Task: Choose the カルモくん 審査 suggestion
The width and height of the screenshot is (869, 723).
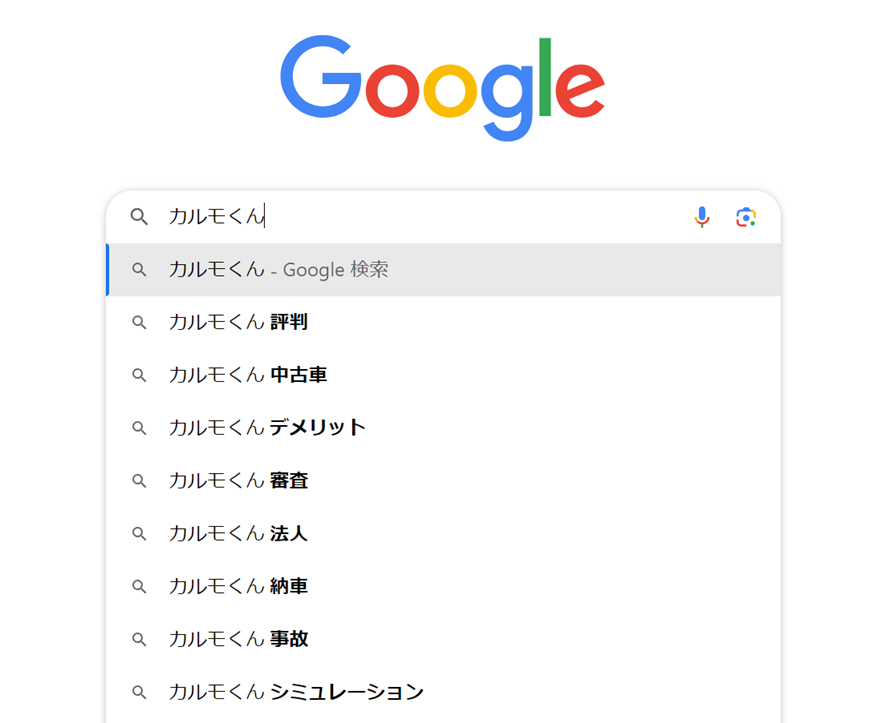Action: pyautogui.click(x=240, y=480)
